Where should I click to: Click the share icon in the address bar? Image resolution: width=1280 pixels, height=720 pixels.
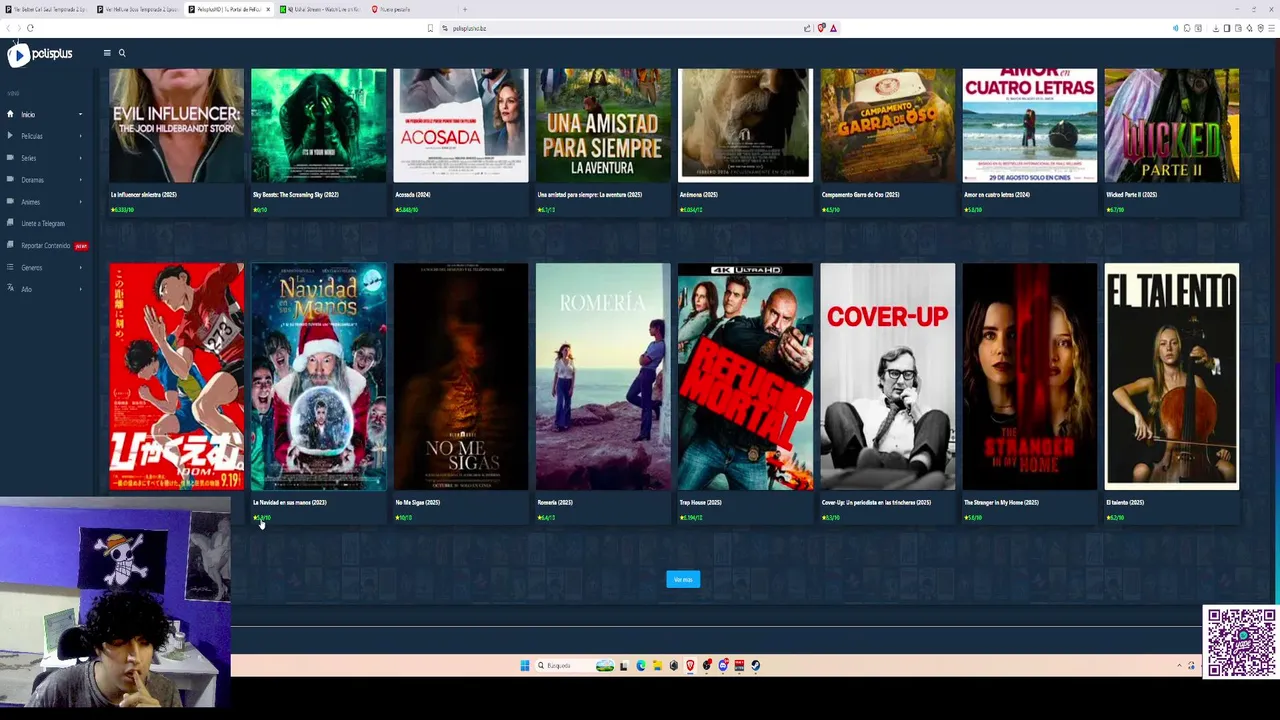807,28
